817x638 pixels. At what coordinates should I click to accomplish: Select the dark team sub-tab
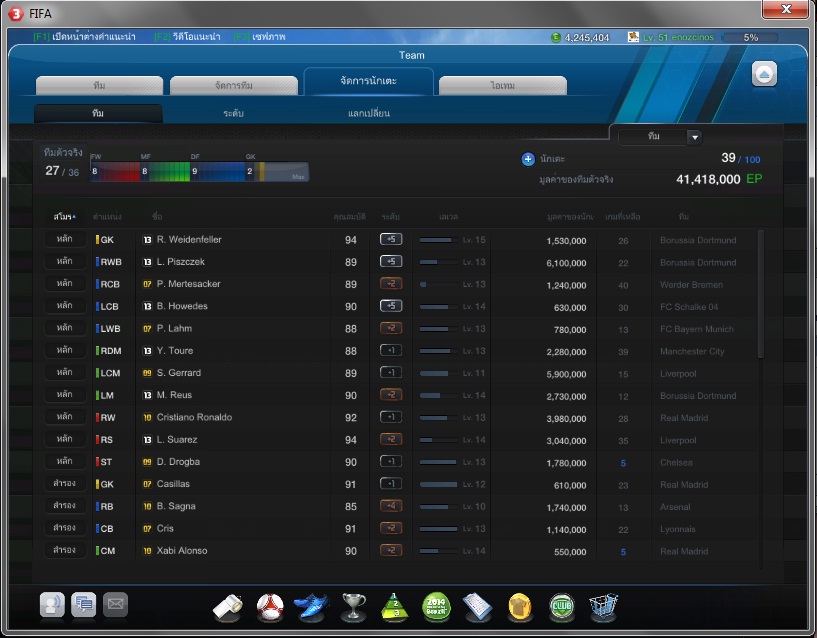coord(98,113)
